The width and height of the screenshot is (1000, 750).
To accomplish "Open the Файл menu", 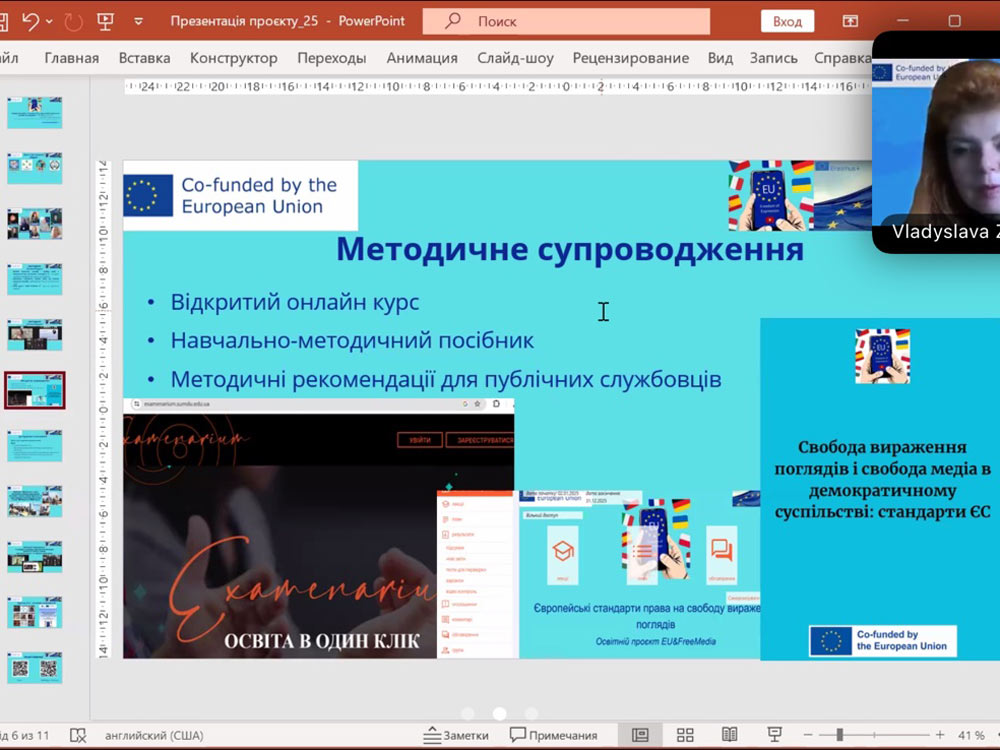I will click(x=10, y=58).
